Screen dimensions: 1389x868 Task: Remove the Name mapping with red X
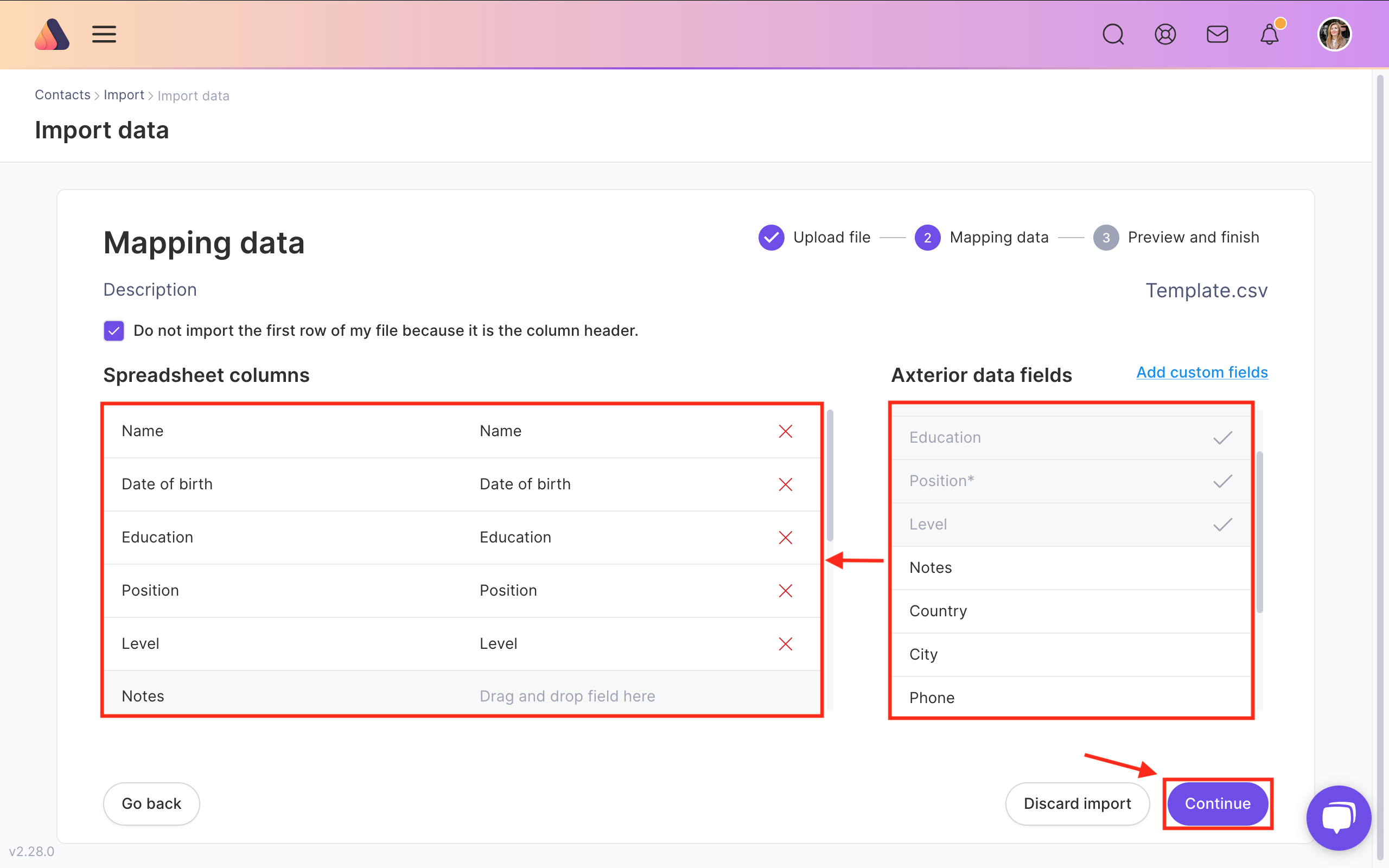[785, 431]
